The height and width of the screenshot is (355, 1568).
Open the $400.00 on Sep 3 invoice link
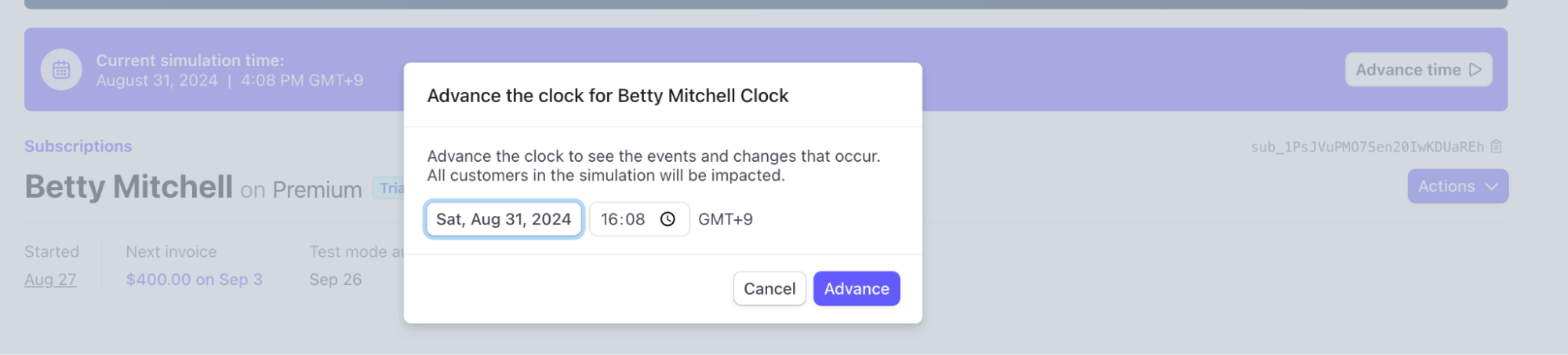(194, 280)
